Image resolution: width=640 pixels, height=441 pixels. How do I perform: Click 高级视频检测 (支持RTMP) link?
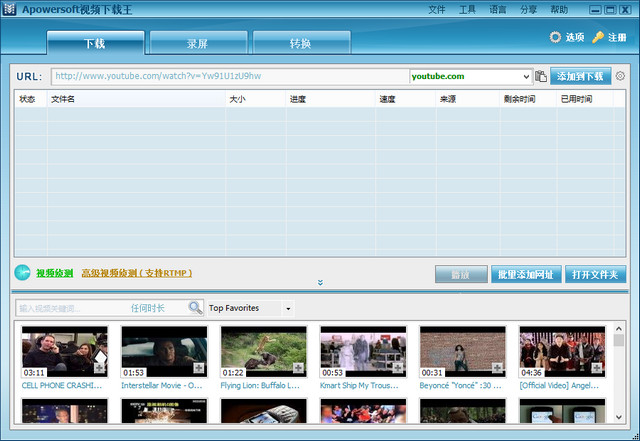136,273
